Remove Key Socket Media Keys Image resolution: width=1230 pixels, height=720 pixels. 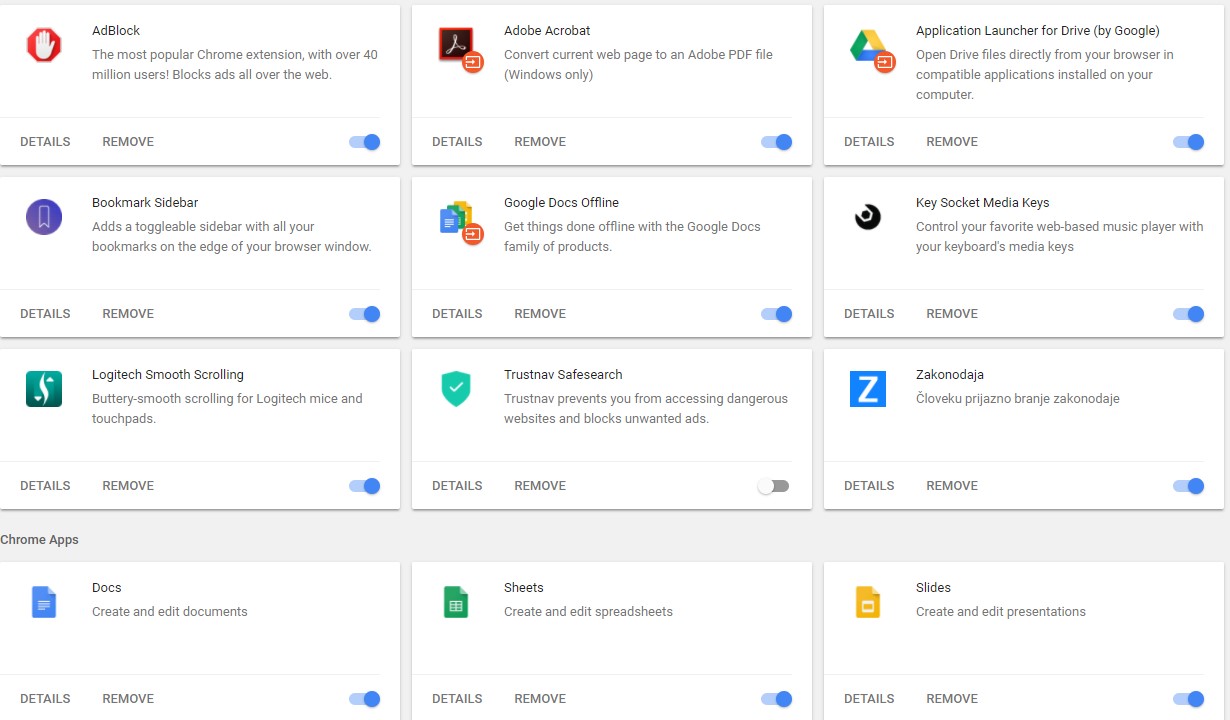952,314
